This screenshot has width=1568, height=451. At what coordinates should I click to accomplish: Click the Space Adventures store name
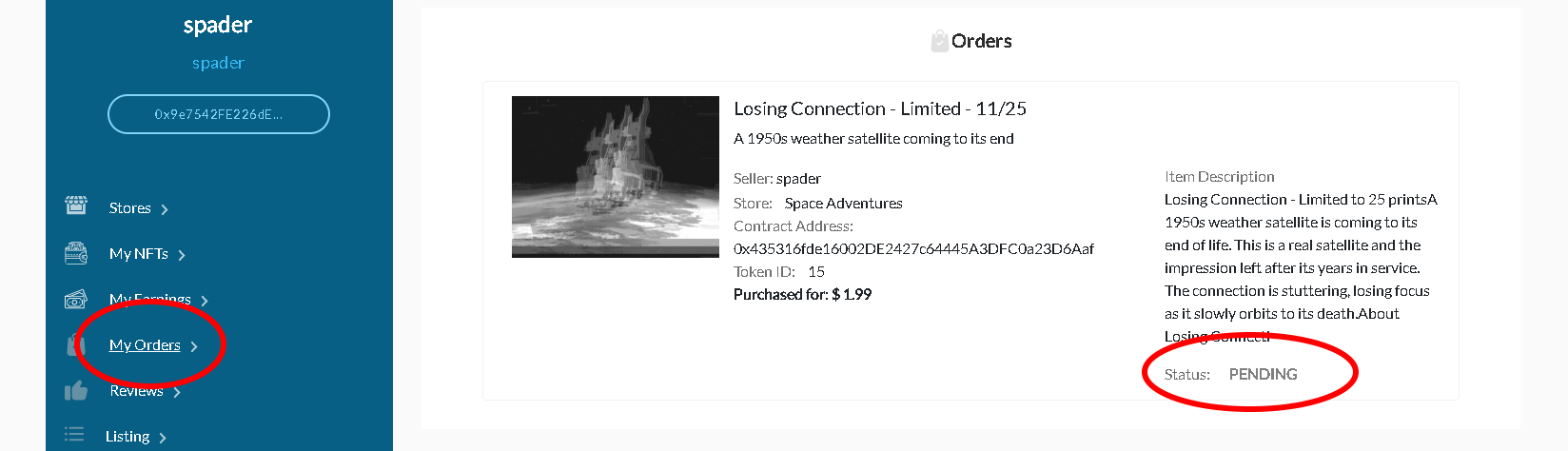pos(843,203)
